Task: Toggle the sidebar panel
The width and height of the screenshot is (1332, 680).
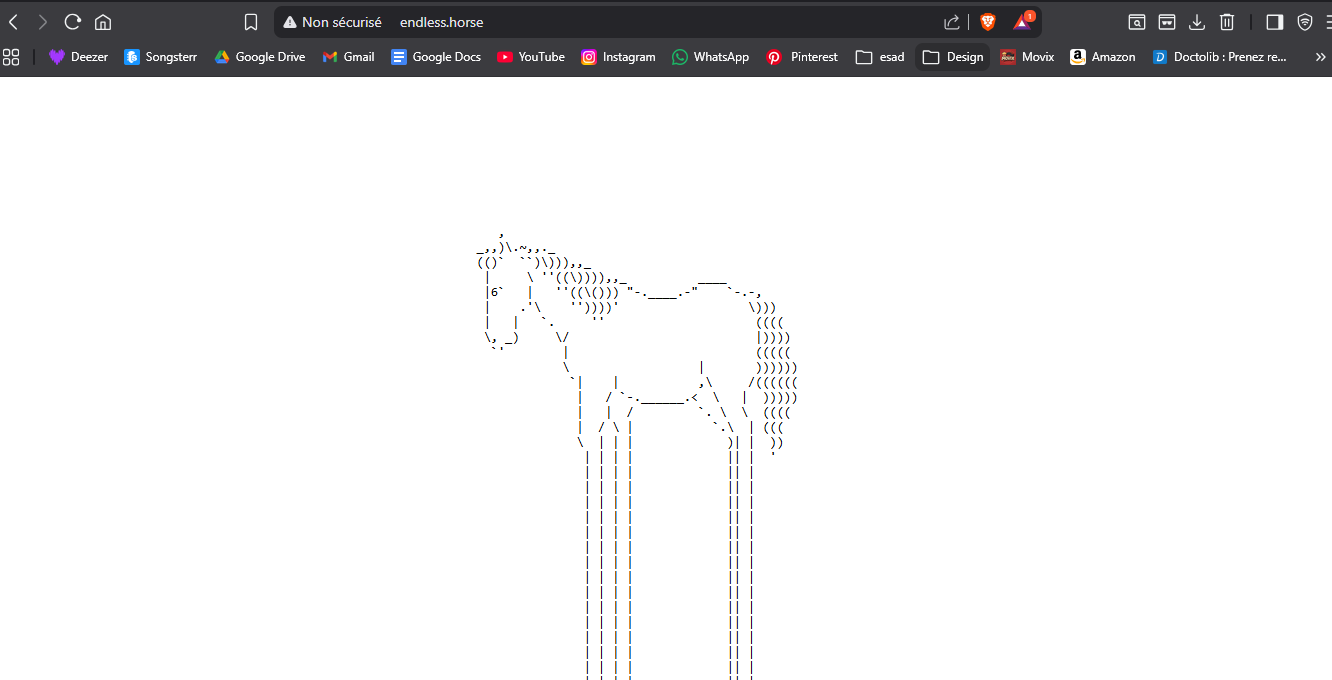Action: (1274, 22)
